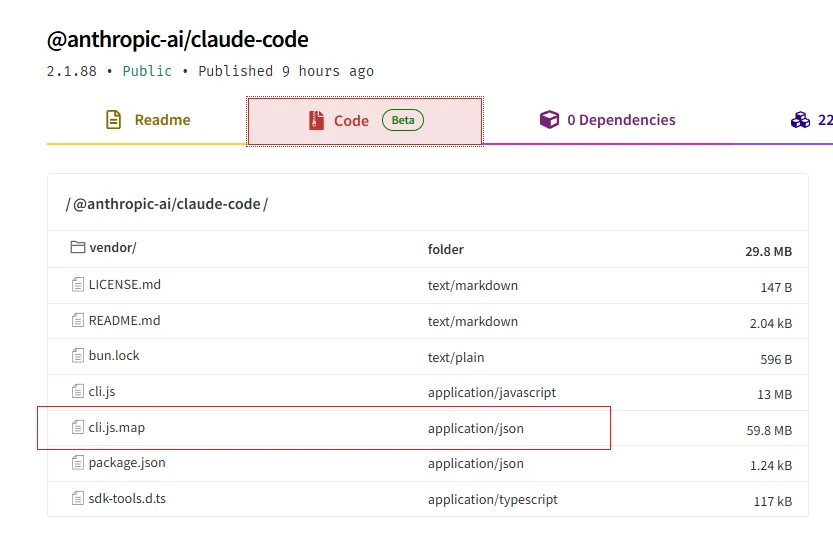This screenshot has height=550, width=833.
Task: Click the cli.js.map size 59.8 MB
Action: coord(768,430)
